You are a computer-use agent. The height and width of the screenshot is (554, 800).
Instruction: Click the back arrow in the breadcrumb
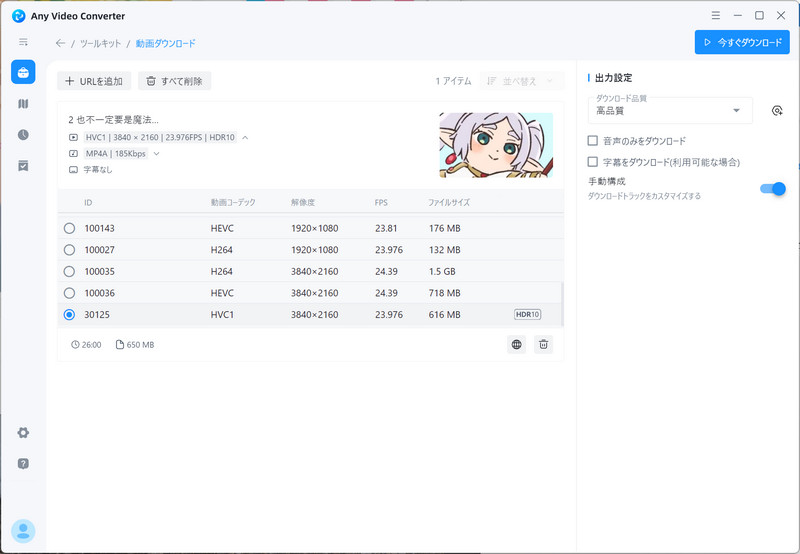pyautogui.click(x=61, y=43)
